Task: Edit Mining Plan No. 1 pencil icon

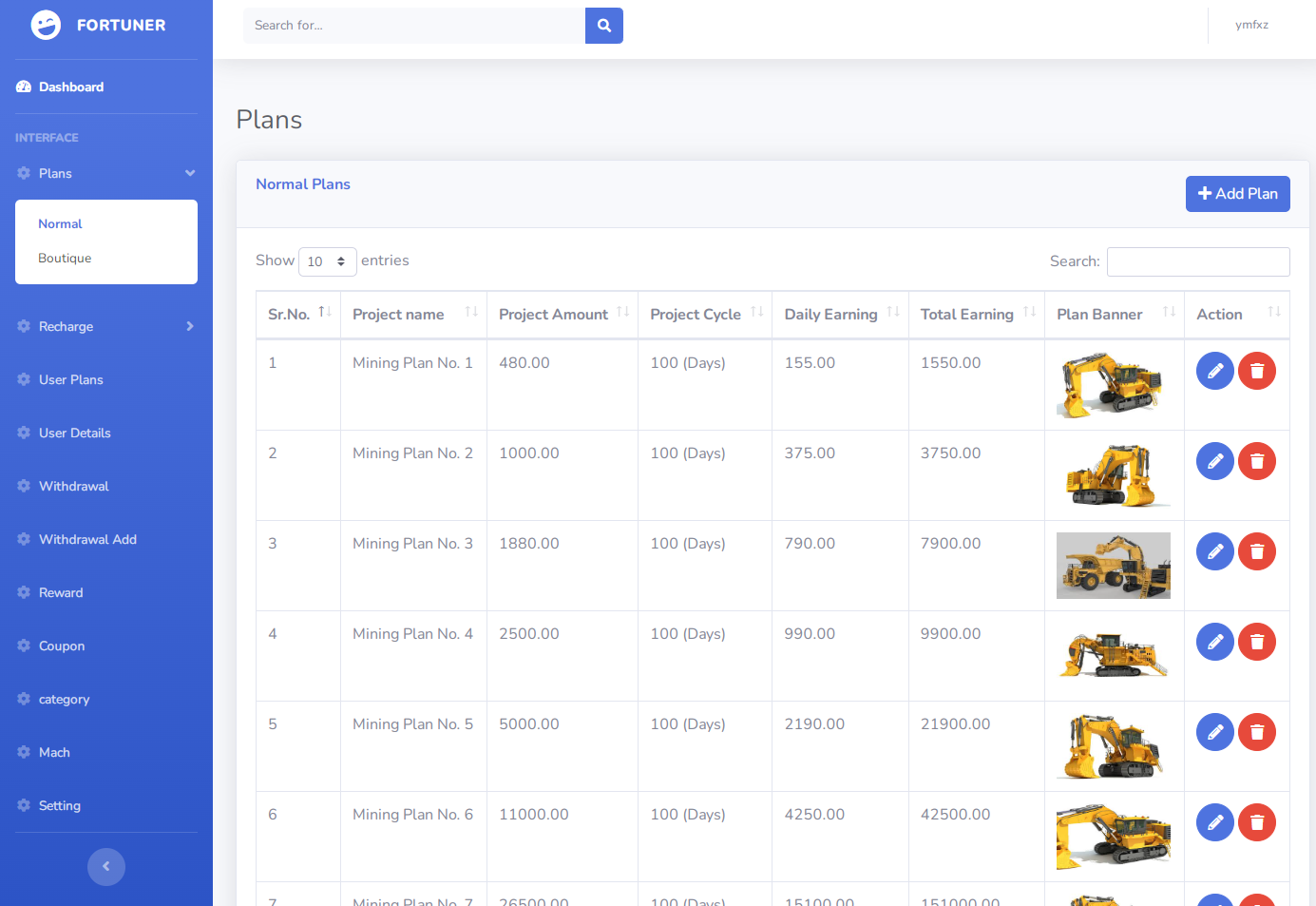Action: 1214,371
